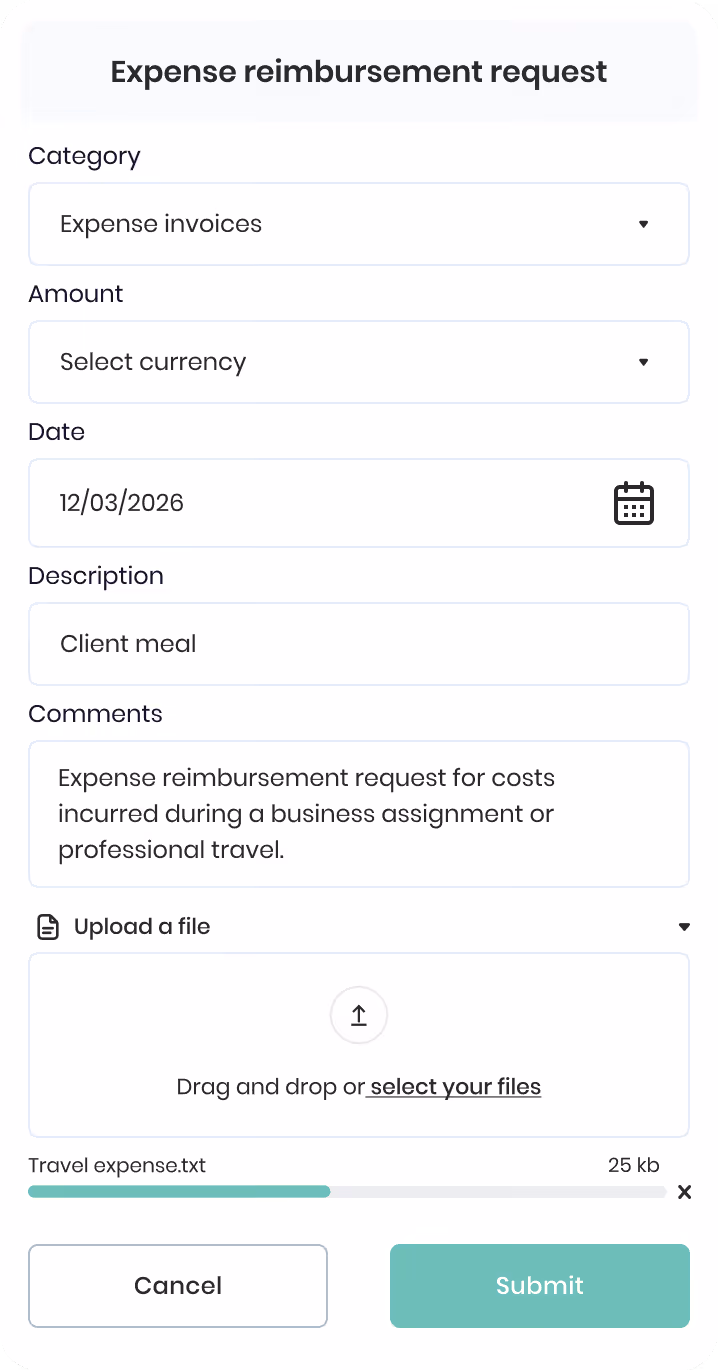Open the Category dropdown showing Expense invoices

(359, 224)
